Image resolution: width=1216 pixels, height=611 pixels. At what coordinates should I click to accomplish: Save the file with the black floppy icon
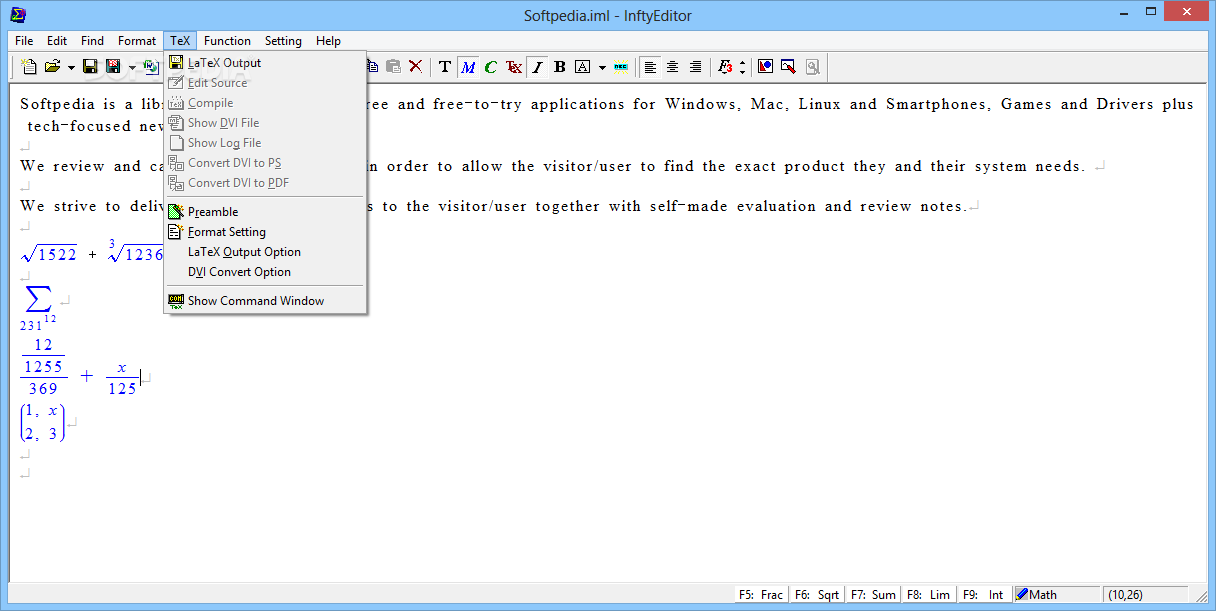pyautogui.click(x=90, y=67)
